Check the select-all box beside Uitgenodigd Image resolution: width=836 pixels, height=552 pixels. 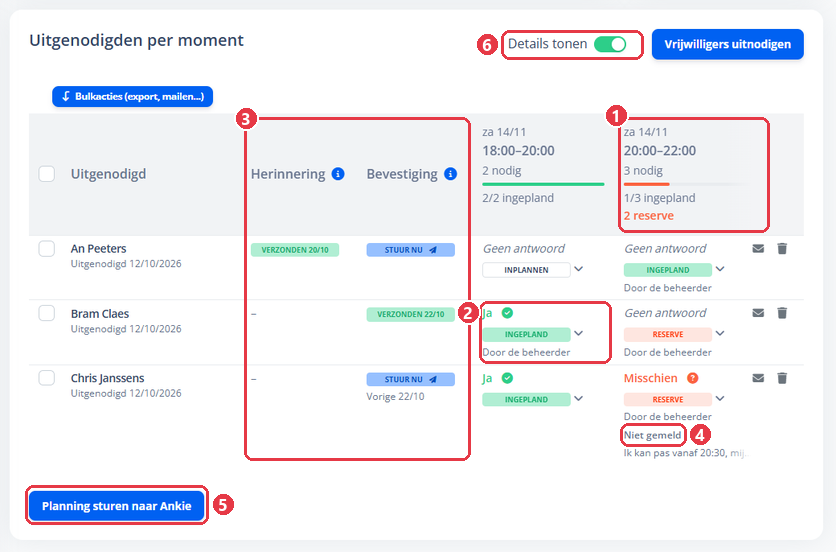click(x=47, y=174)
